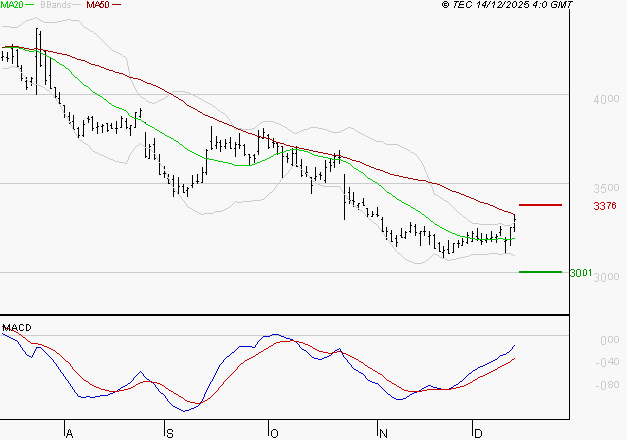
Task: Click the TEC 14/12/2025 timestamp text
Action: [x=507, y=5]
